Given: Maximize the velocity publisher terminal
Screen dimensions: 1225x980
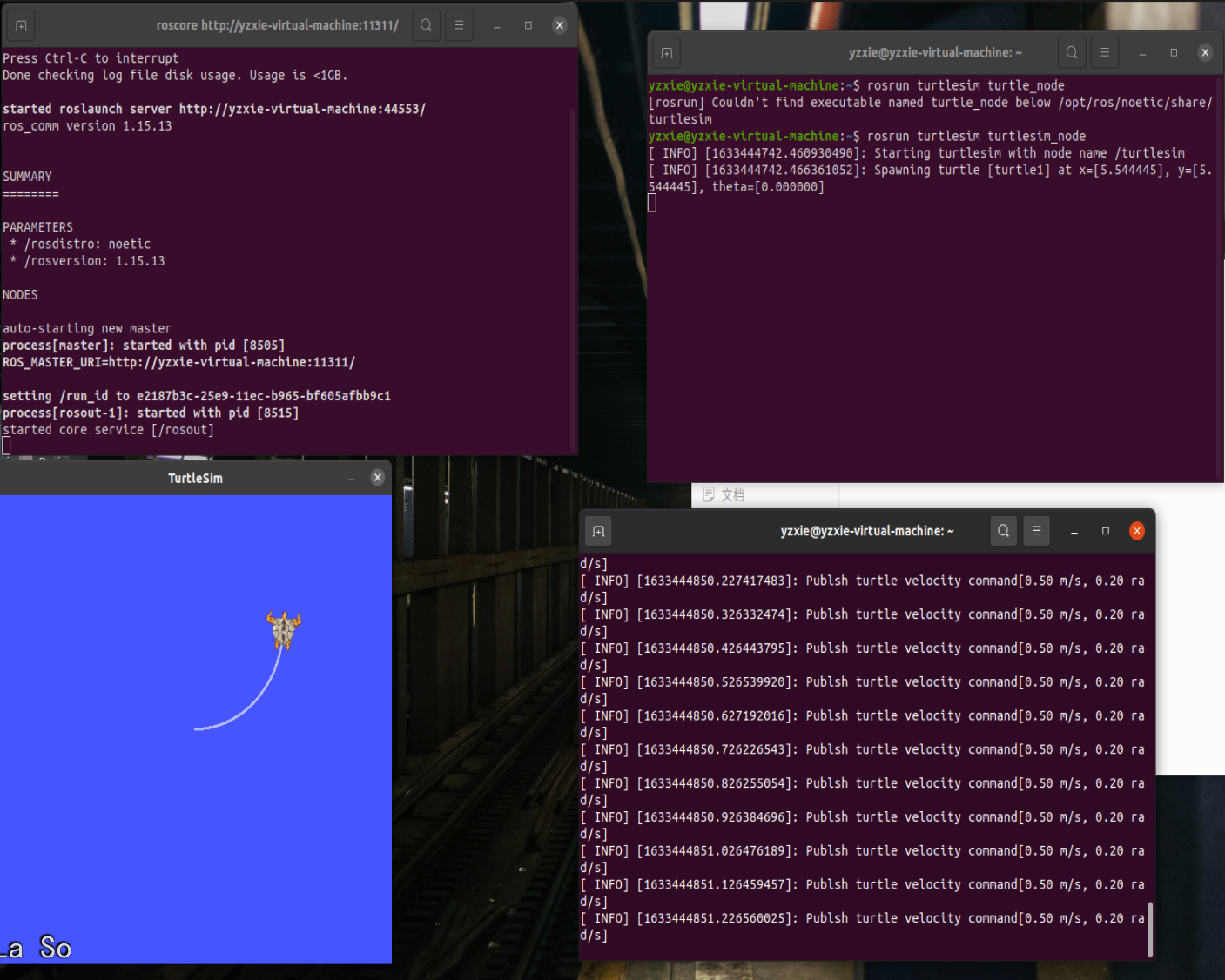Looking at the screenshot, I should (1106, 531).
